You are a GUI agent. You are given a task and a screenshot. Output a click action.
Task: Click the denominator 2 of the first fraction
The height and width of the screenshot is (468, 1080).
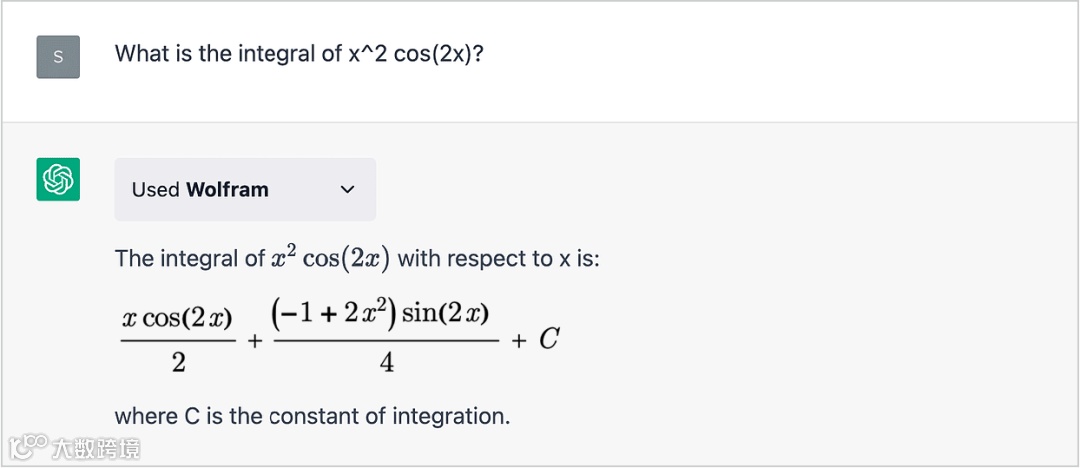[x=178, y=362]
